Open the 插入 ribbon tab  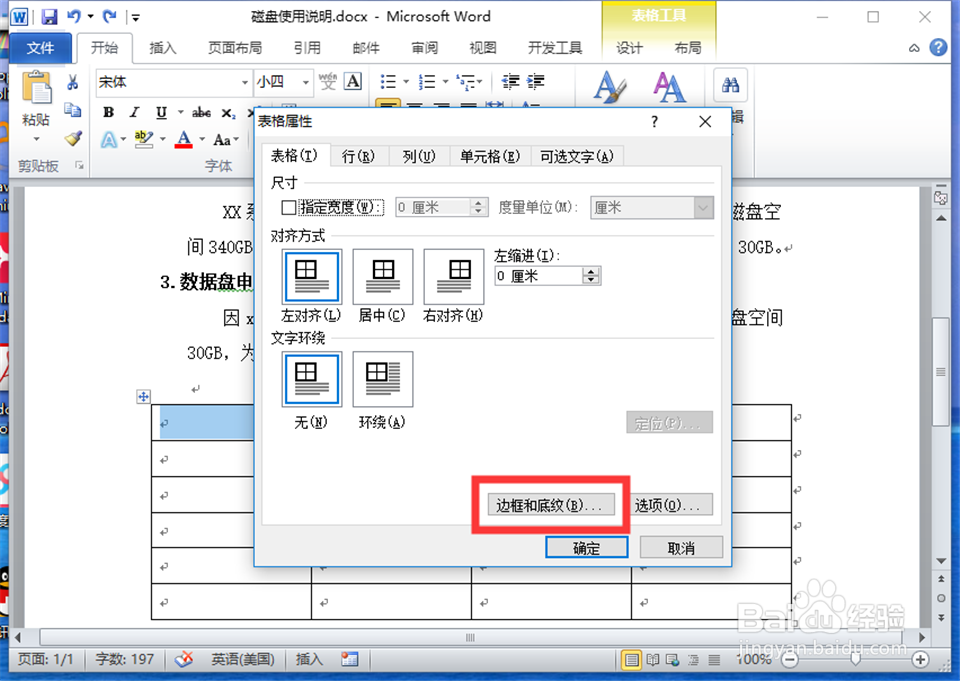tap(164, 47)
